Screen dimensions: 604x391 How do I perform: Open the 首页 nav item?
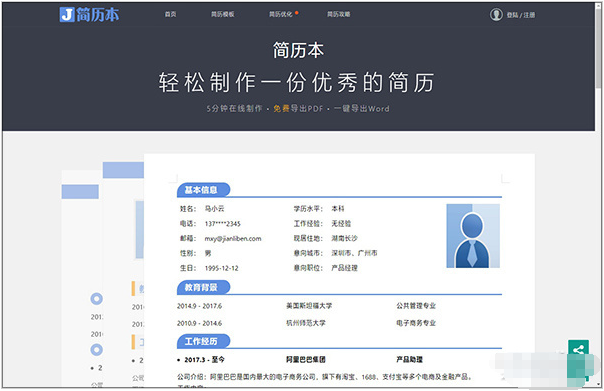pos(170,14)
